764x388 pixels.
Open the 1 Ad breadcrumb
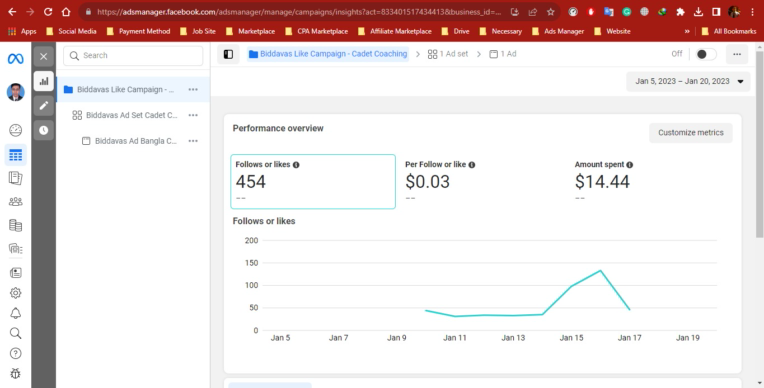click(x=503, y=54)
